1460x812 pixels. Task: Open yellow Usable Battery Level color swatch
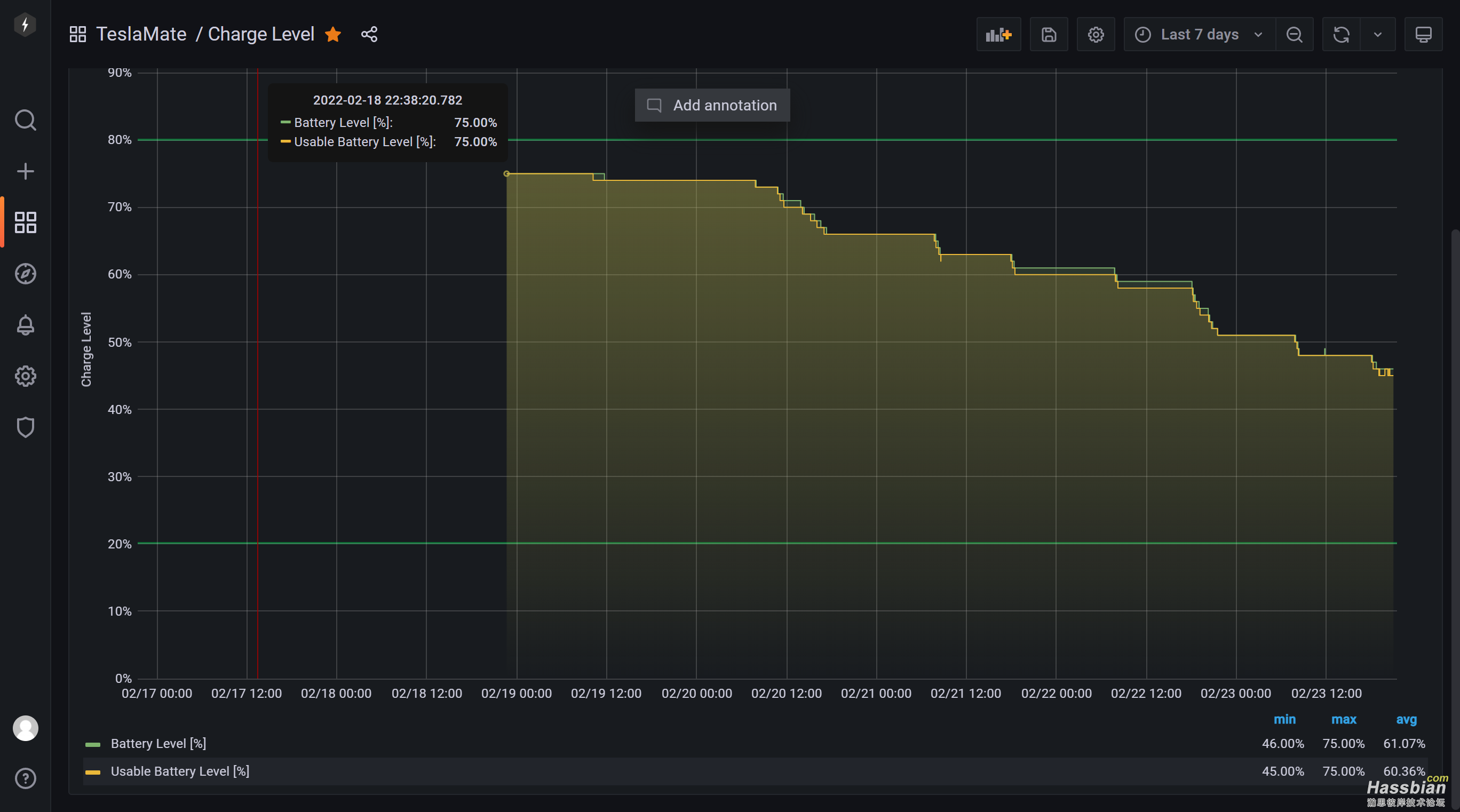click(x=92, y=772)
